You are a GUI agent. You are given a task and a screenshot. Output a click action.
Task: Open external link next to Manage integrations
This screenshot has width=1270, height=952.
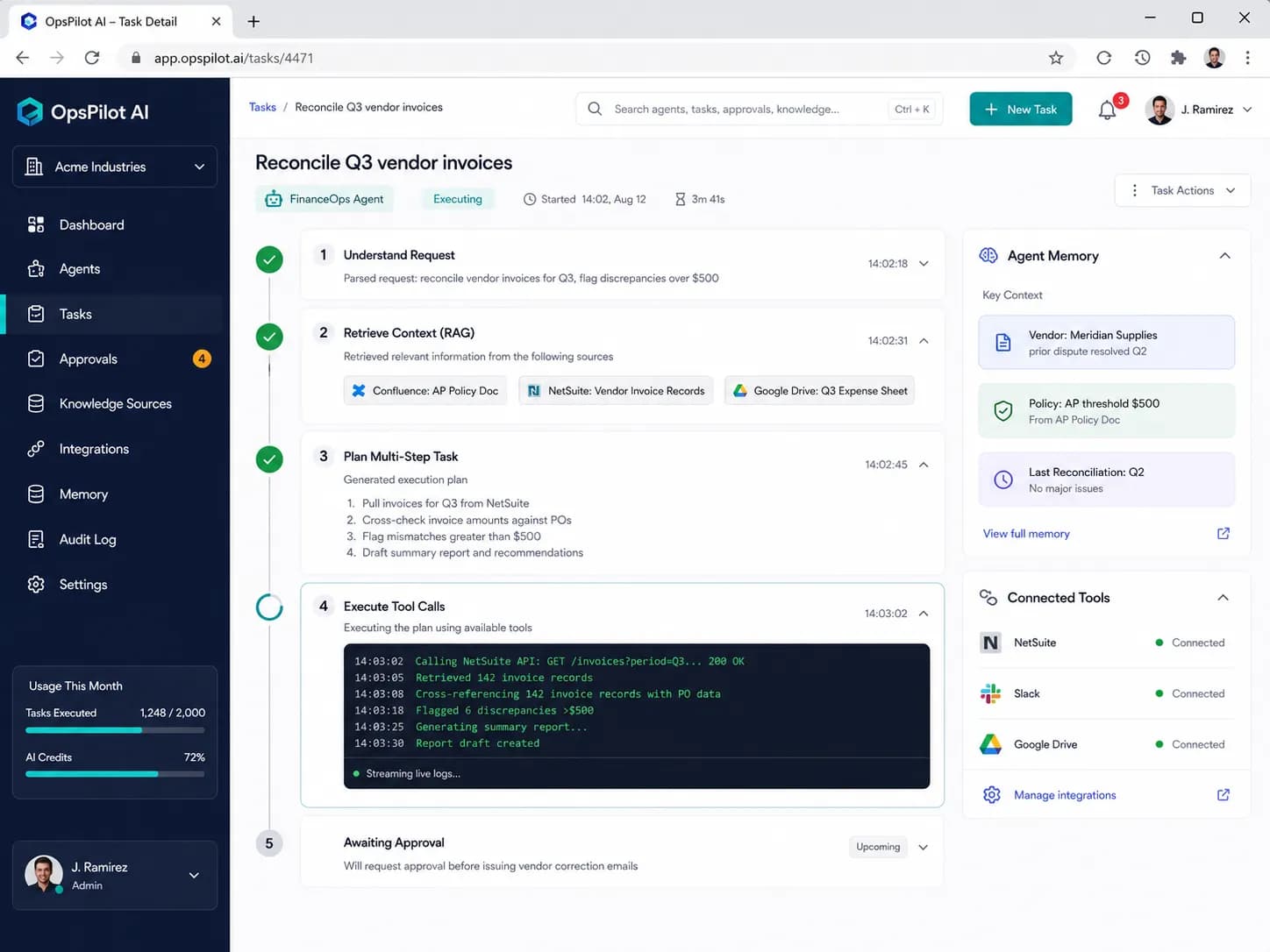[1223, 794]
